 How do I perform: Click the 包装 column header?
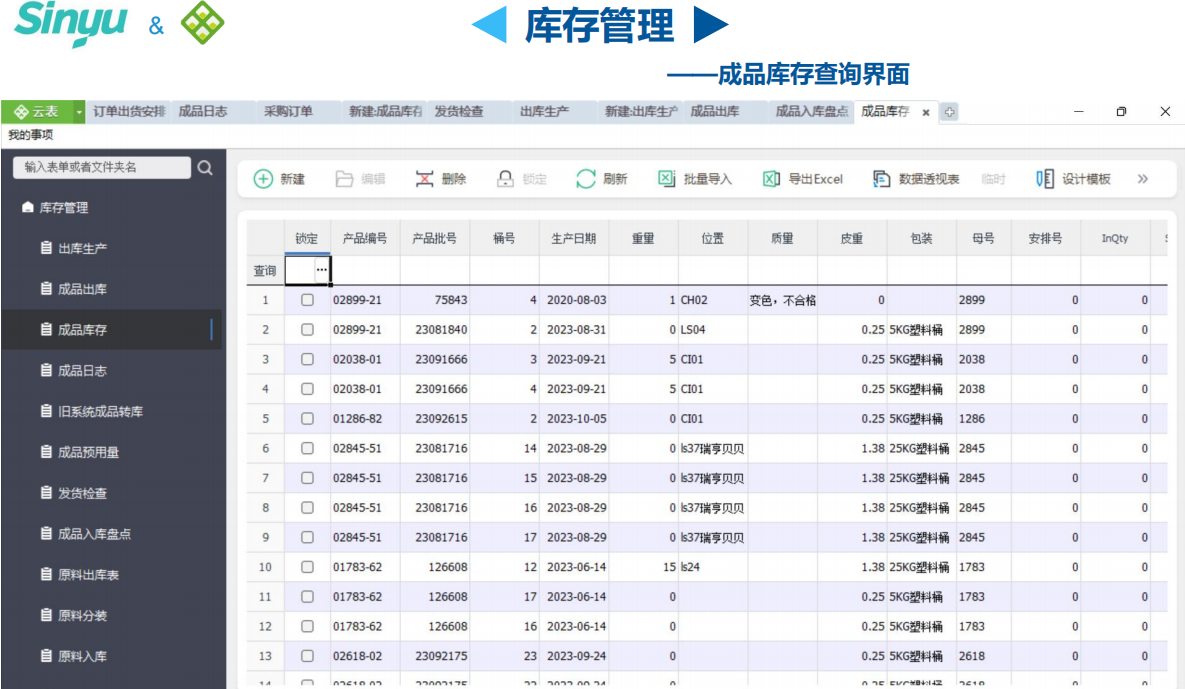(921, 239)
